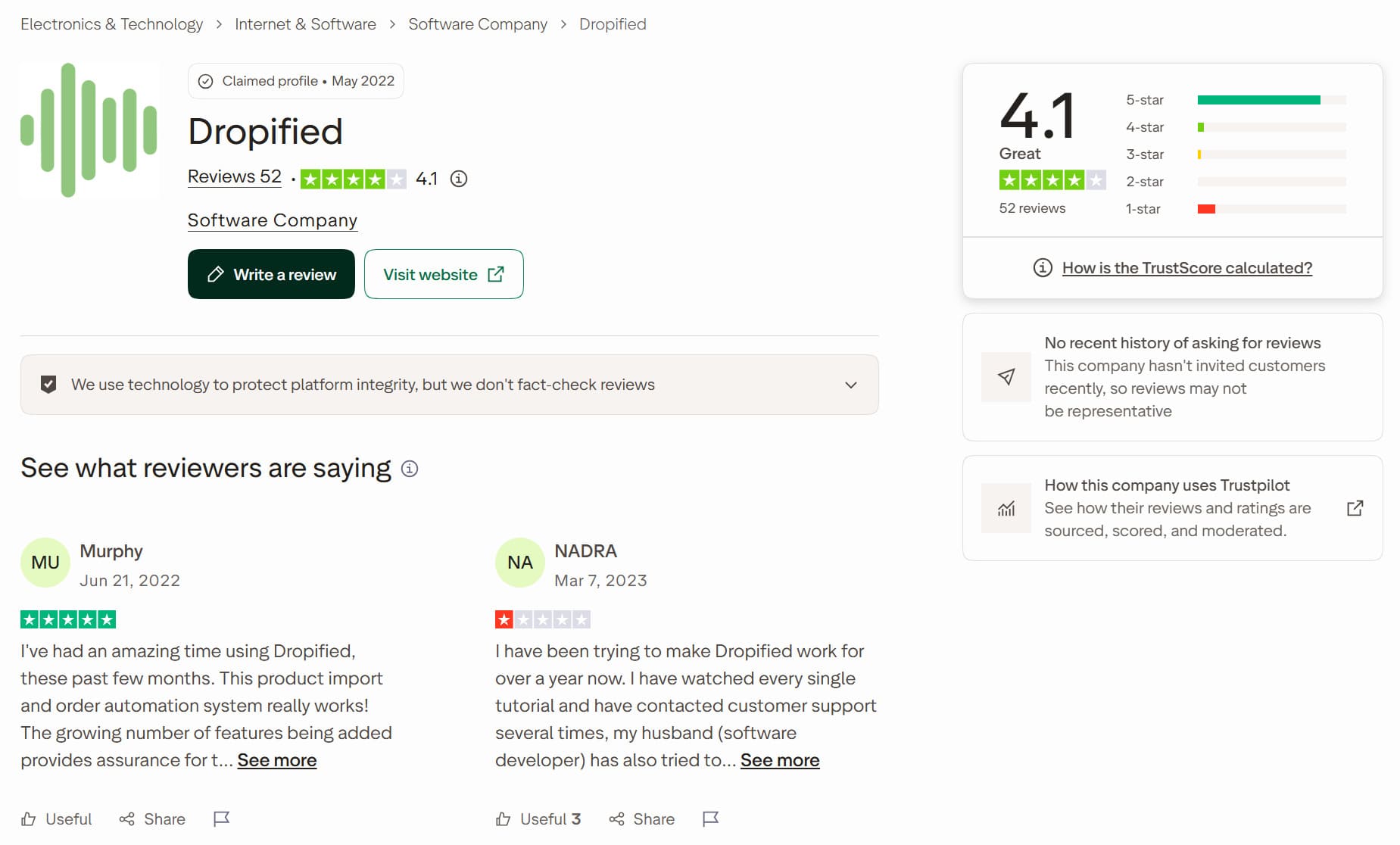
Task: Expand NADRA's review with See more
Action: click(780, 760)
